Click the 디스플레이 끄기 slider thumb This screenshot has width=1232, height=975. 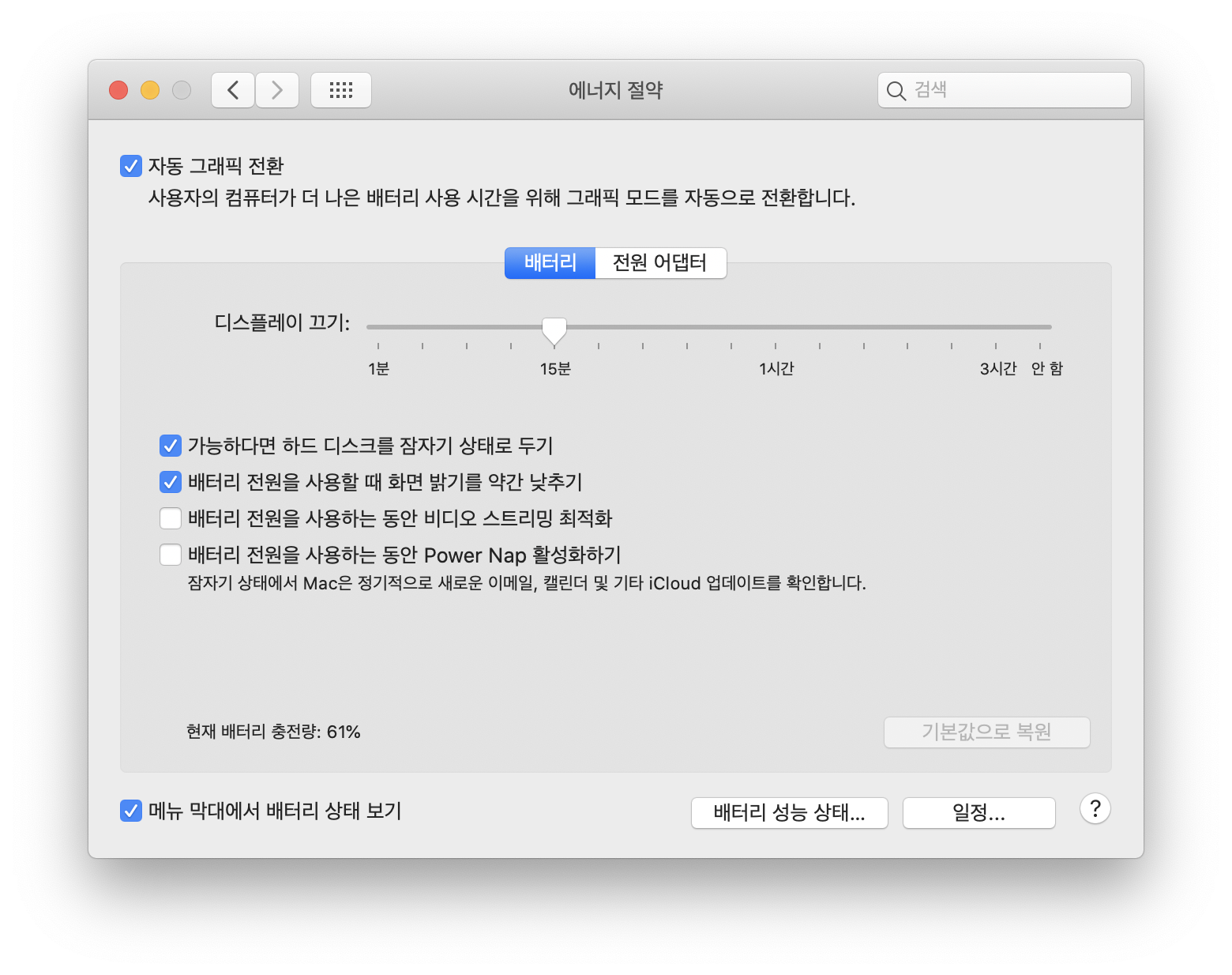pyautogui.click(x=554, y=330)
